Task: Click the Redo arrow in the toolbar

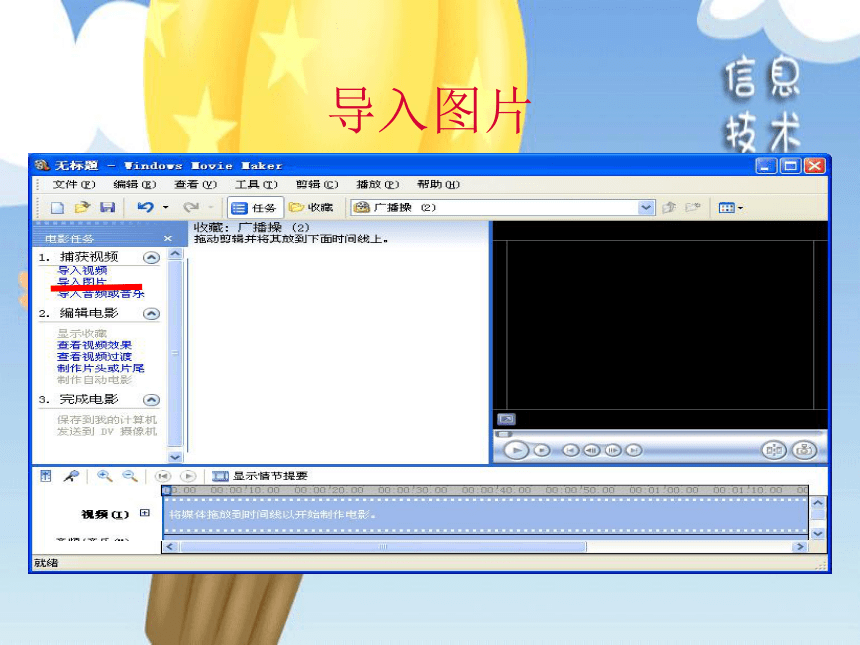Action: click(191, 207)
